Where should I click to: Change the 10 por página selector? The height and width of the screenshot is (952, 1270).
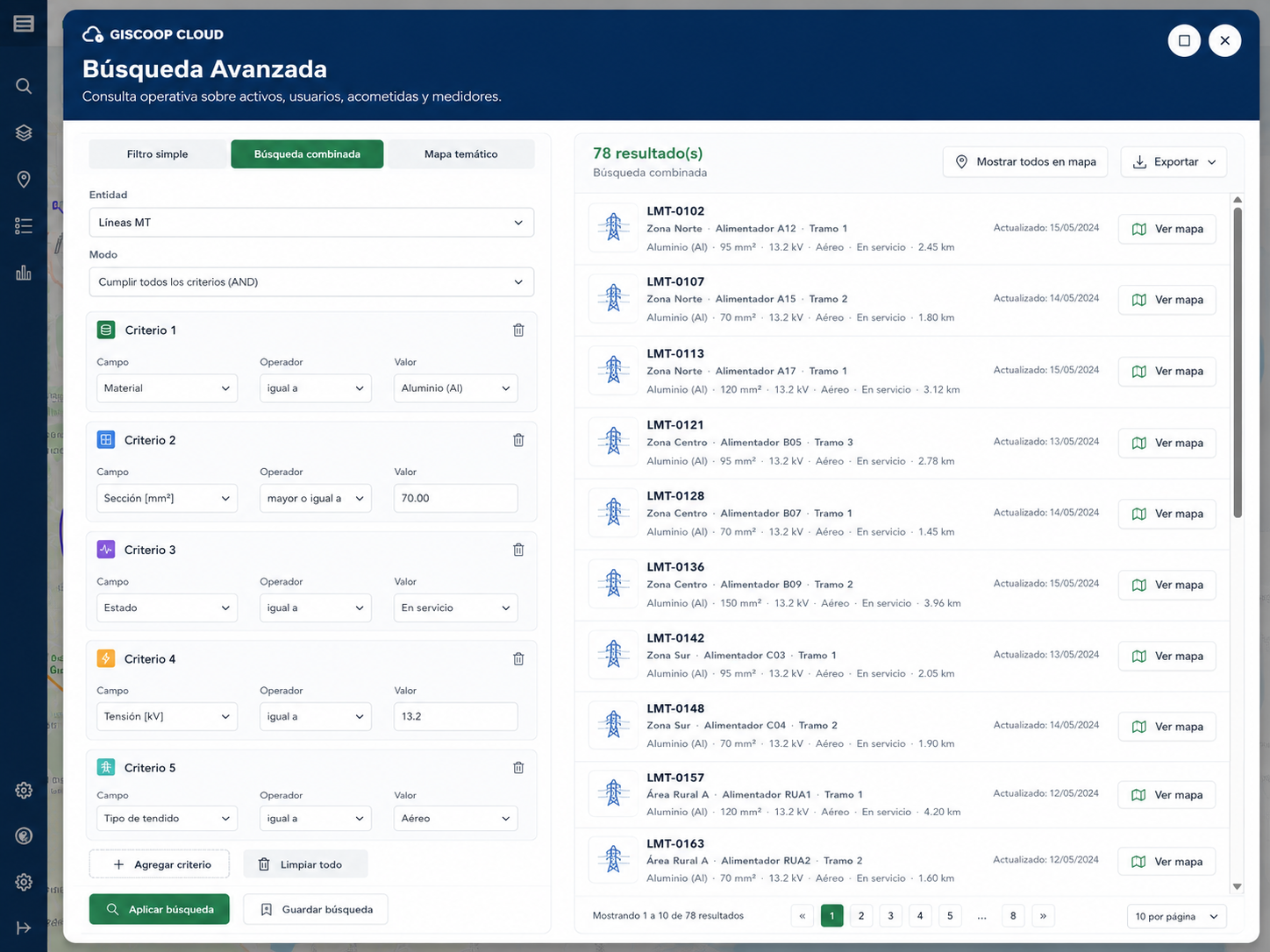pyautogui.click(x=1176, y=916)
